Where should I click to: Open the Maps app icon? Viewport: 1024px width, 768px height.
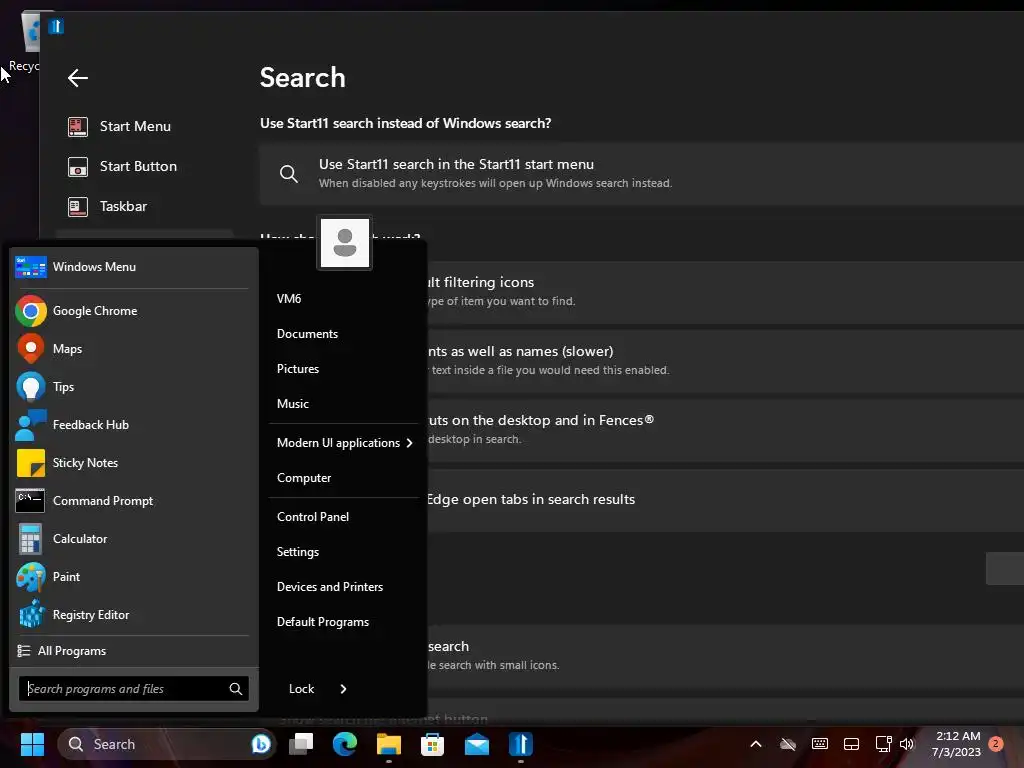31,349
